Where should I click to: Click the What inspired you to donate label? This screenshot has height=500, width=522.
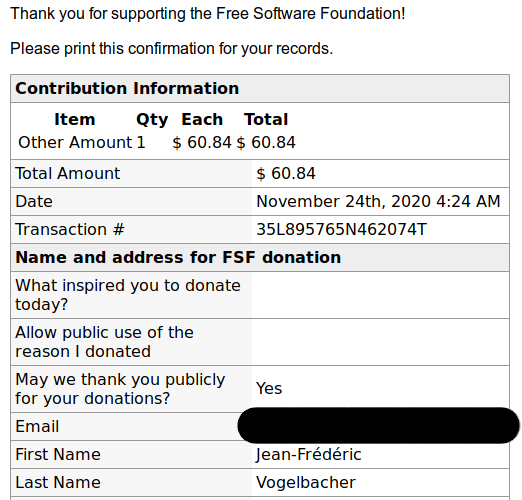pos(128,295)
